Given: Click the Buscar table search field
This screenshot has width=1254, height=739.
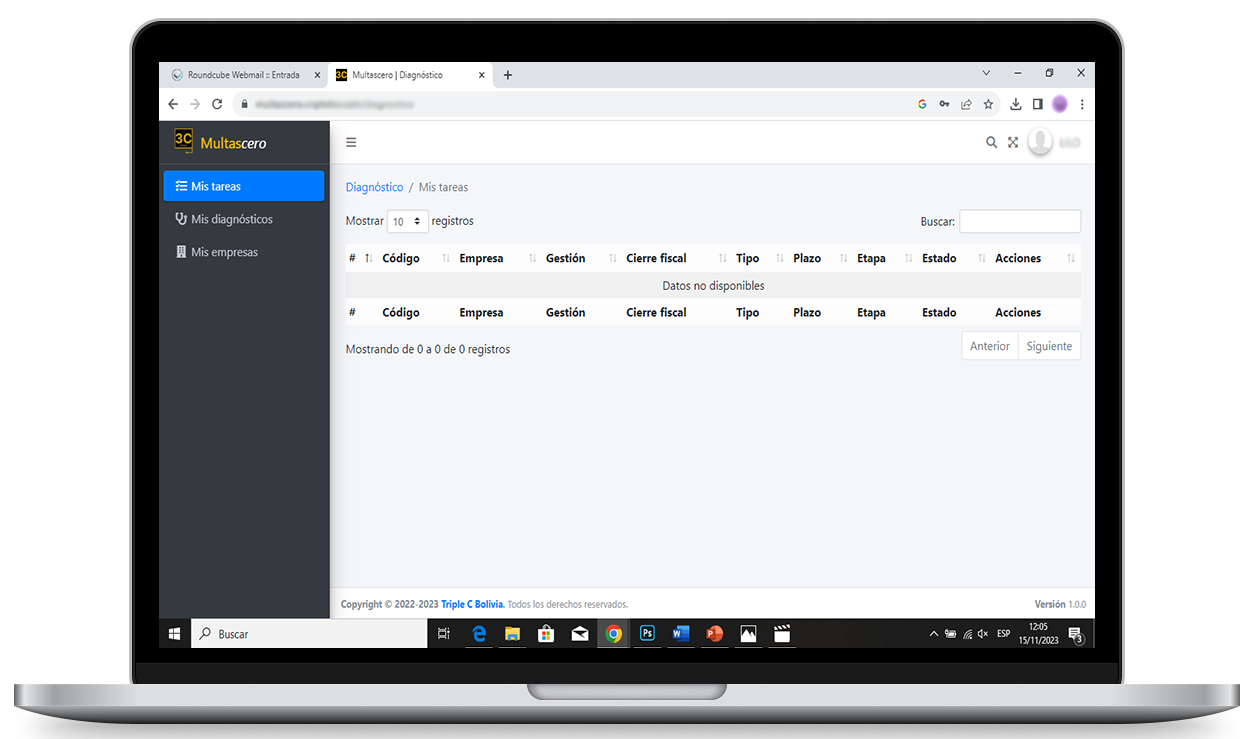Looking at the screenshot, I should pyautogui.click(x=1019, y=222).
